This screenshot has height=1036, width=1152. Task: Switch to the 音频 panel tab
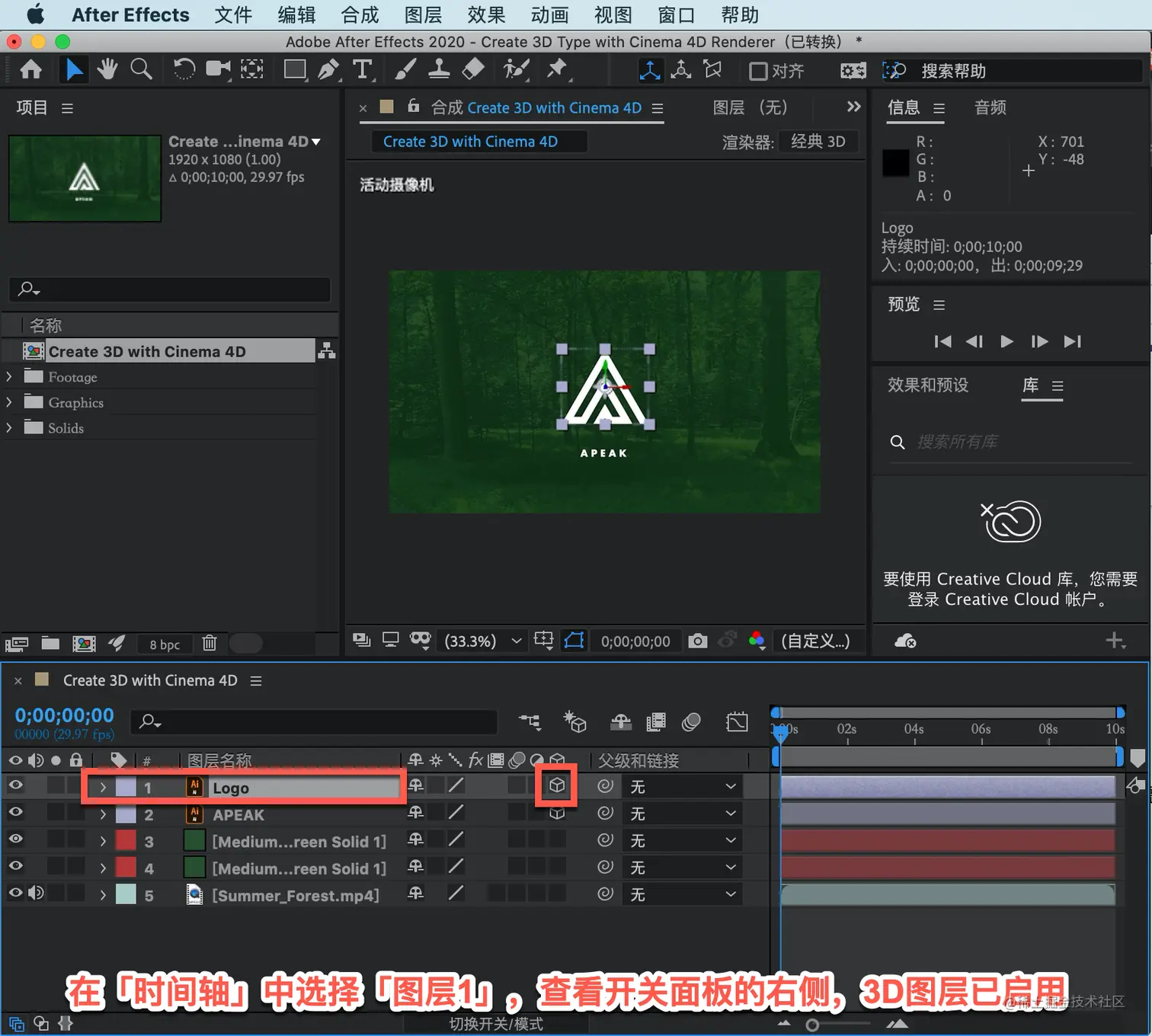[990, 107]
